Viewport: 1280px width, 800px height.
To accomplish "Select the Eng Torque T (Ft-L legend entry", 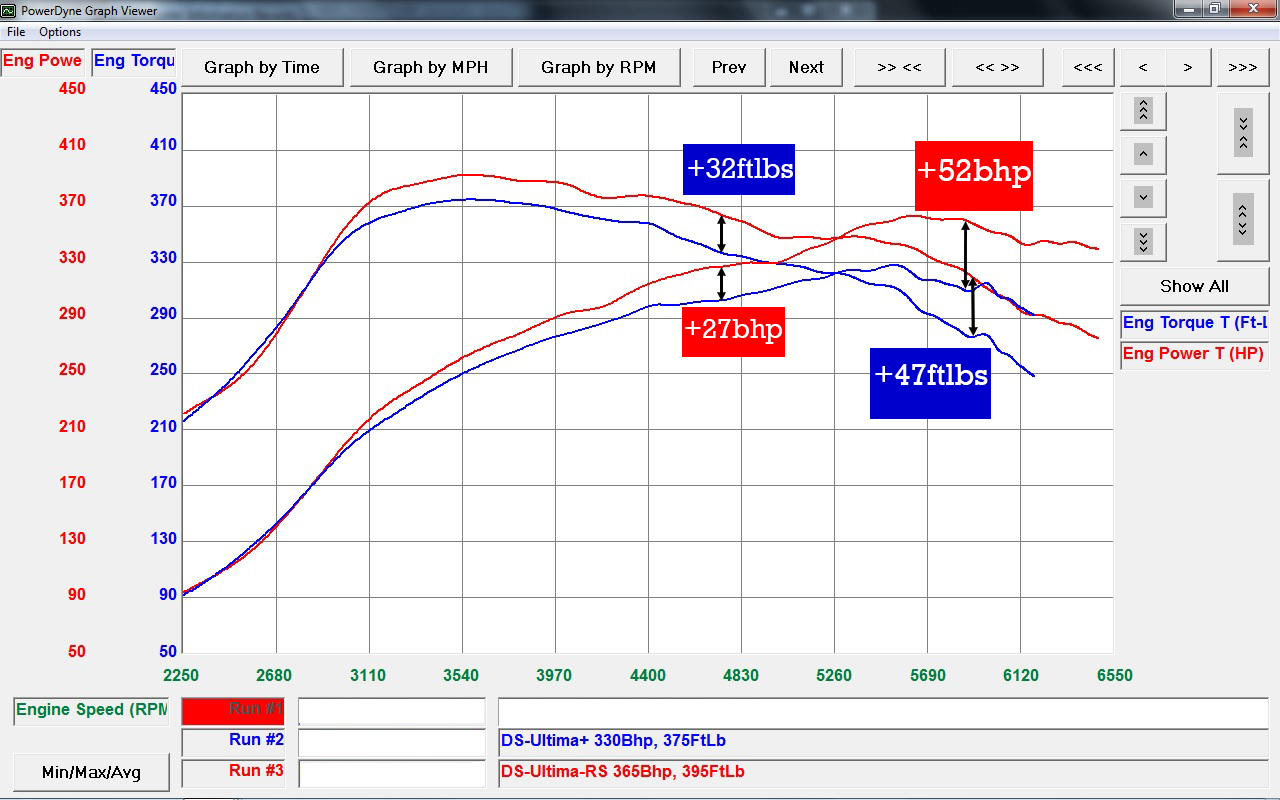I will pyautogui.click(x=1195, y=323).
